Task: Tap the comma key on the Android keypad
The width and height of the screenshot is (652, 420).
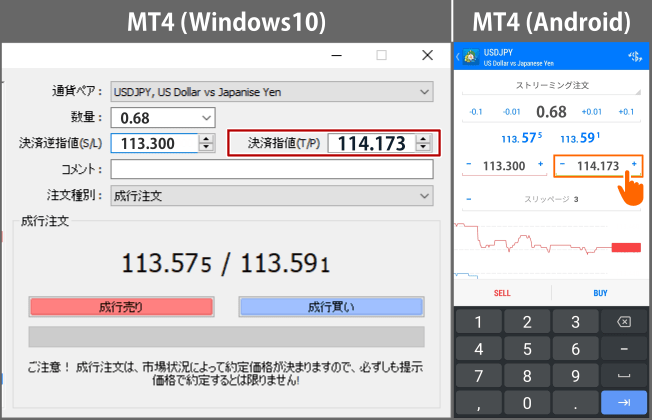Action: [479, 403]
